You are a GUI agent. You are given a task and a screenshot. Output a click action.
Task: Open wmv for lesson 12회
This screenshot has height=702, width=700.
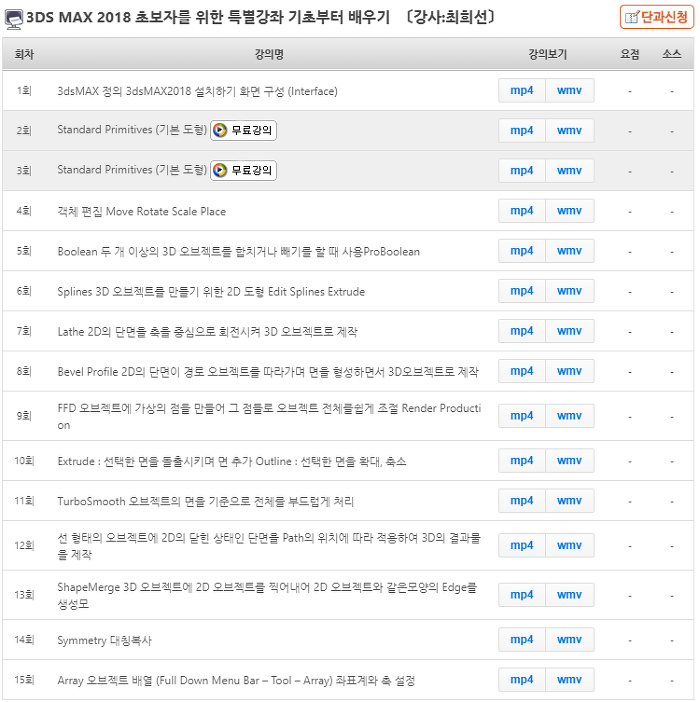click(x=570, y=545)
